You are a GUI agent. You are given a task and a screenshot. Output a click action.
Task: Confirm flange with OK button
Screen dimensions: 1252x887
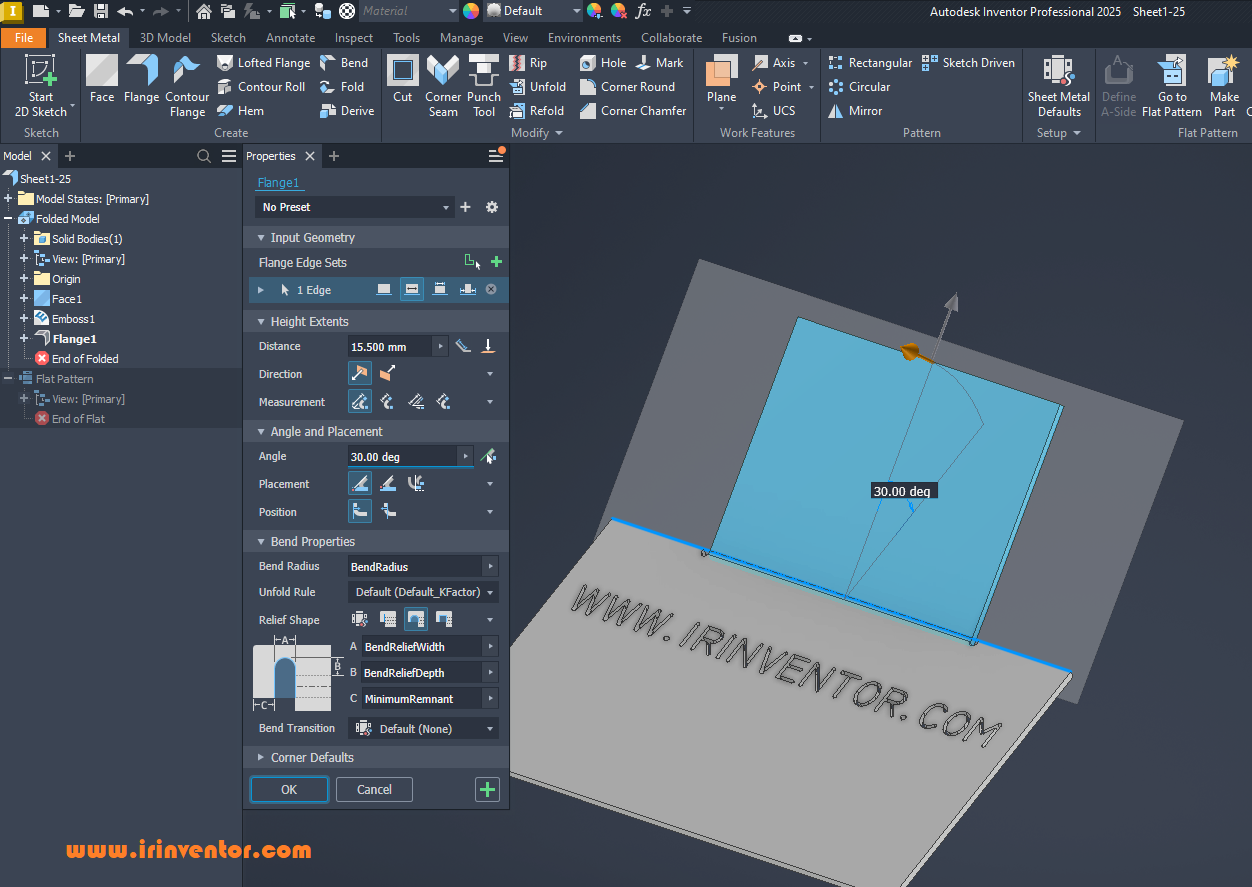point(289,789)
